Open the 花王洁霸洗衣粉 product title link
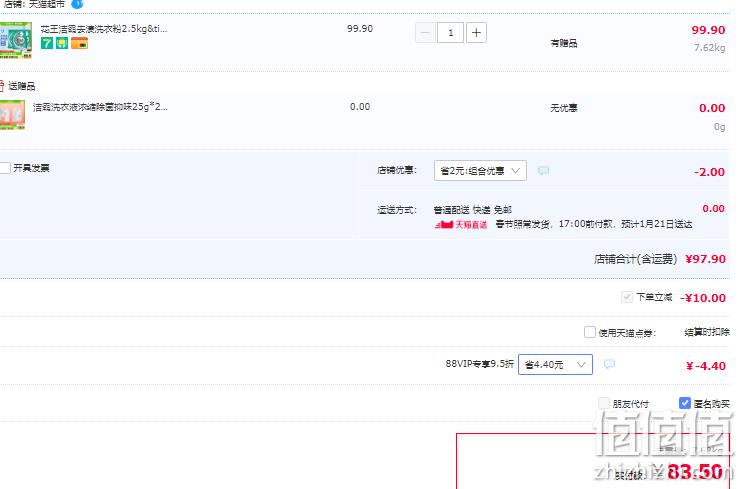The width and height of the screenshot is (743, 489). click(x=104, y=28)
